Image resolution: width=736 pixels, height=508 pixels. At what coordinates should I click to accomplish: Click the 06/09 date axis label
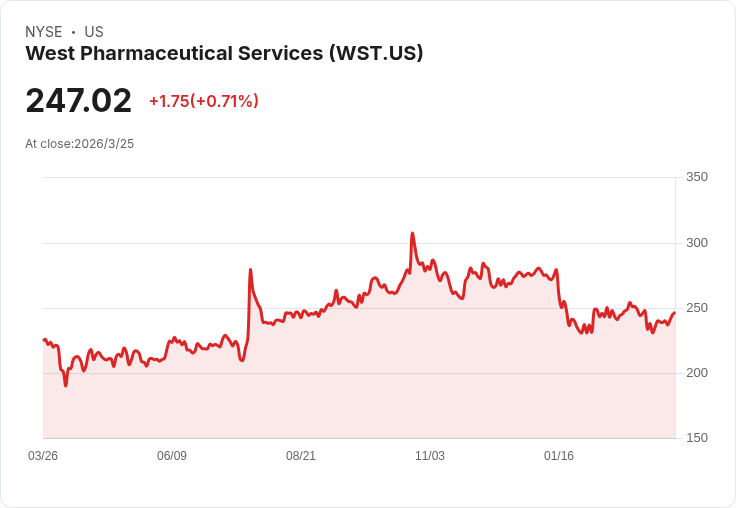(172, 455)
